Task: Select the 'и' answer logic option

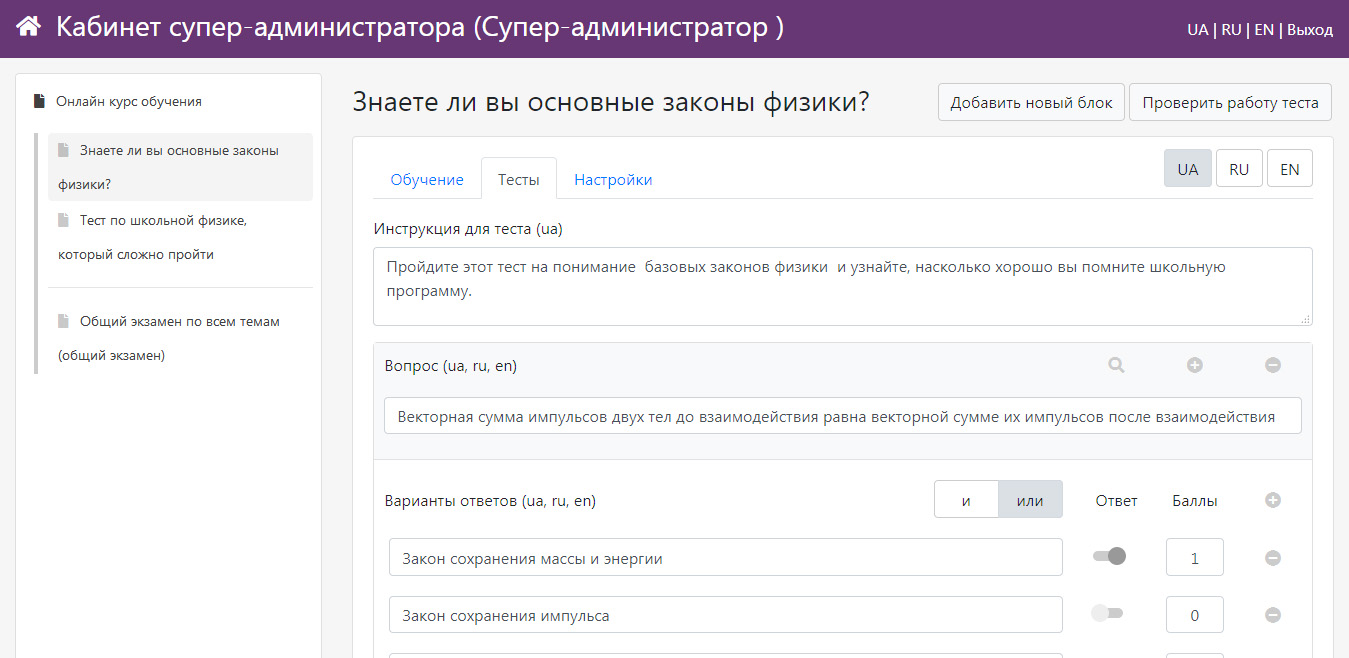Action: (x=966, y=500)
